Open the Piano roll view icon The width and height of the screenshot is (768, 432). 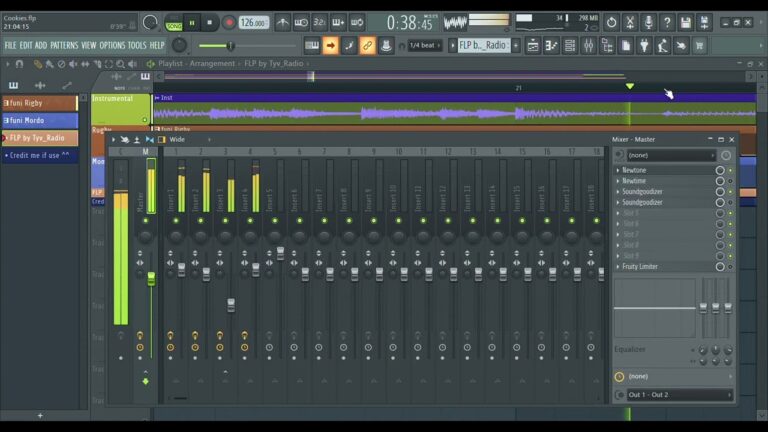pyautogui.click(x=552, y=46)
